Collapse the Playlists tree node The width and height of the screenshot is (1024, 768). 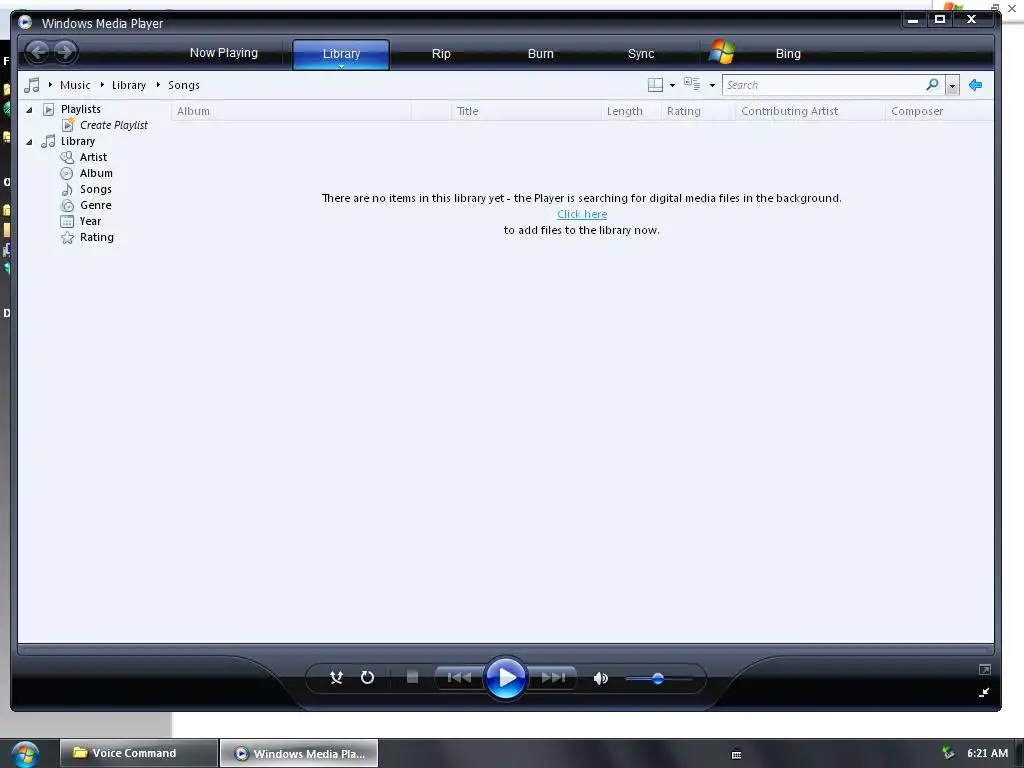(x=29, y=110)
